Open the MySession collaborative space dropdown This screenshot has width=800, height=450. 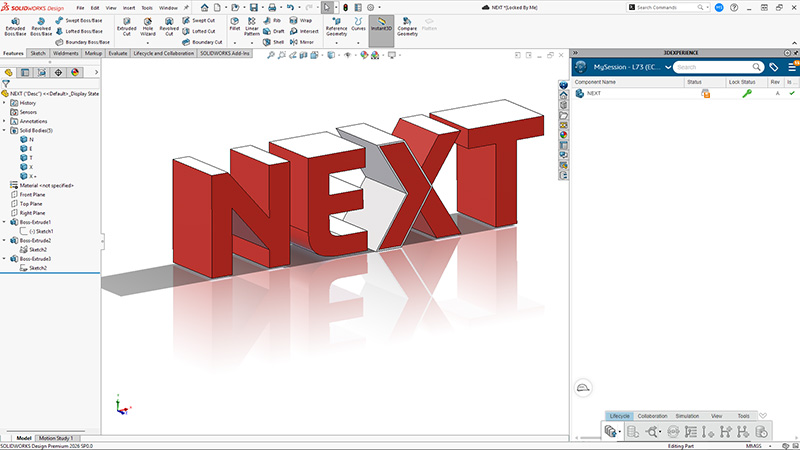668,67
